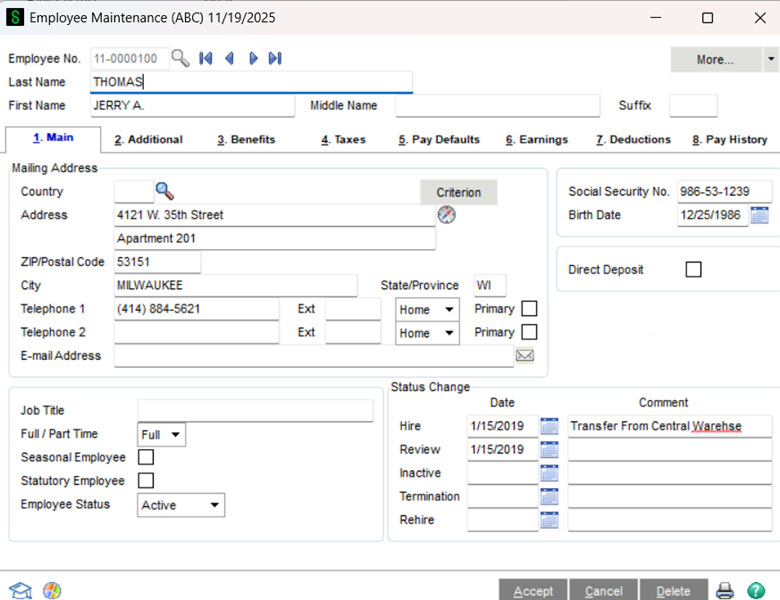Open Rehire date calendar picker
Screen dimensions: 780x600
pos(549,519)
